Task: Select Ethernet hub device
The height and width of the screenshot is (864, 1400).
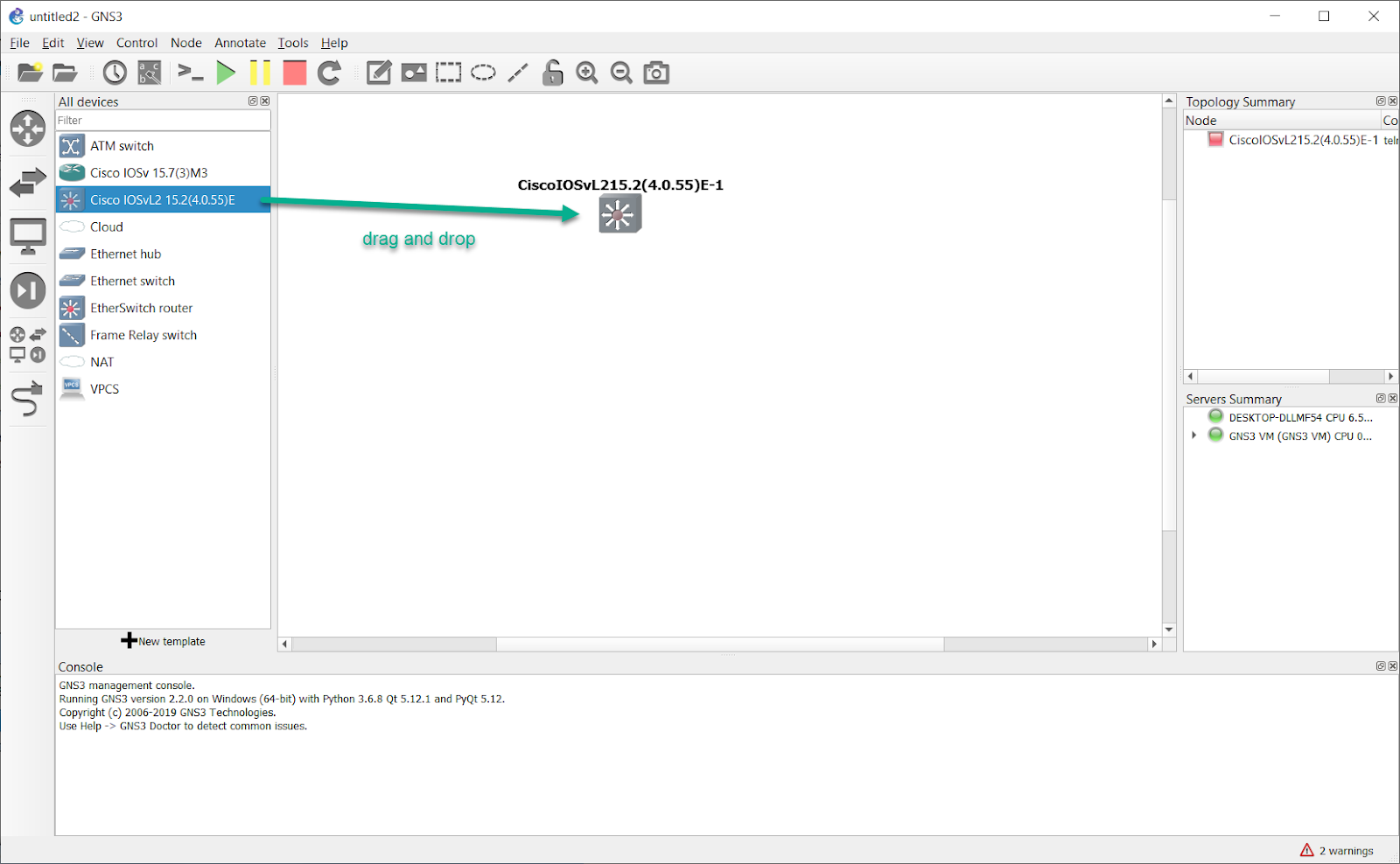Action: pos(163,254)
